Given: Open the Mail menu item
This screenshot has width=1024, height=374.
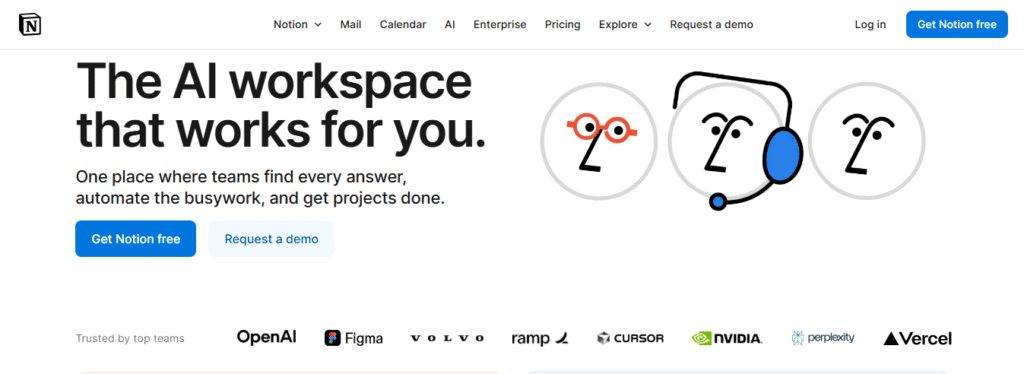Looking at the screenshot, I should tap(351, 24).
